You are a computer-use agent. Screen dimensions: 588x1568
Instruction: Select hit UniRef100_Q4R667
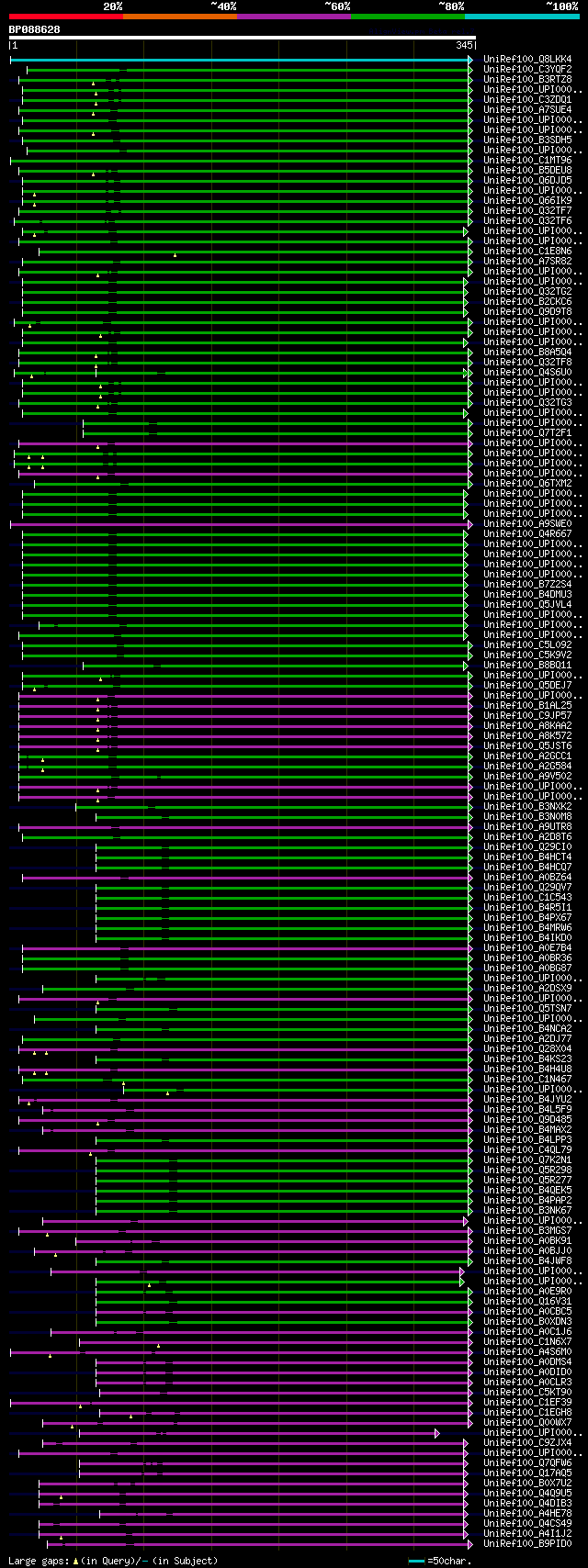point(527,534)
